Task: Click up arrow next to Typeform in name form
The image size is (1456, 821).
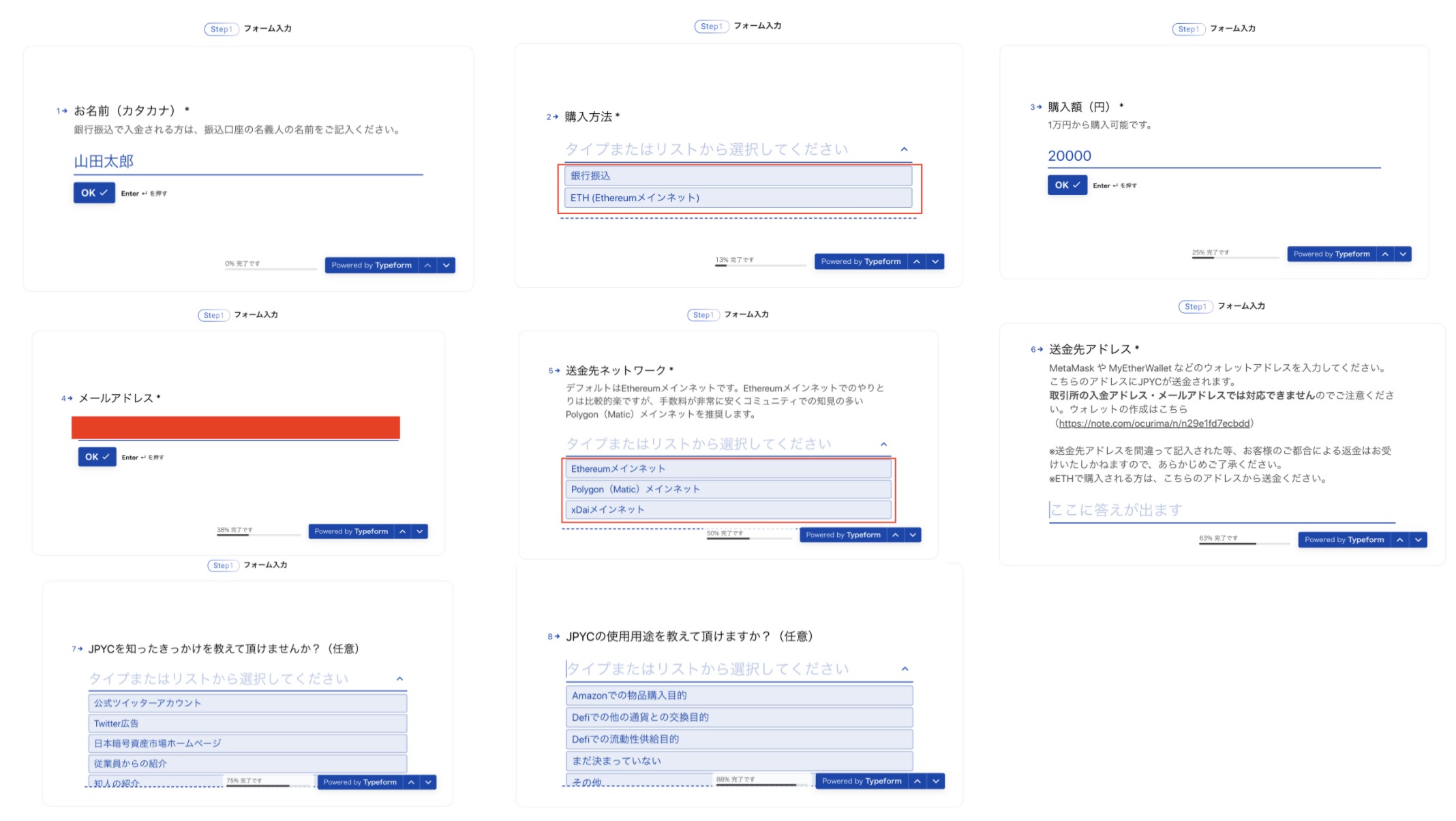Action: pos(427,265)
